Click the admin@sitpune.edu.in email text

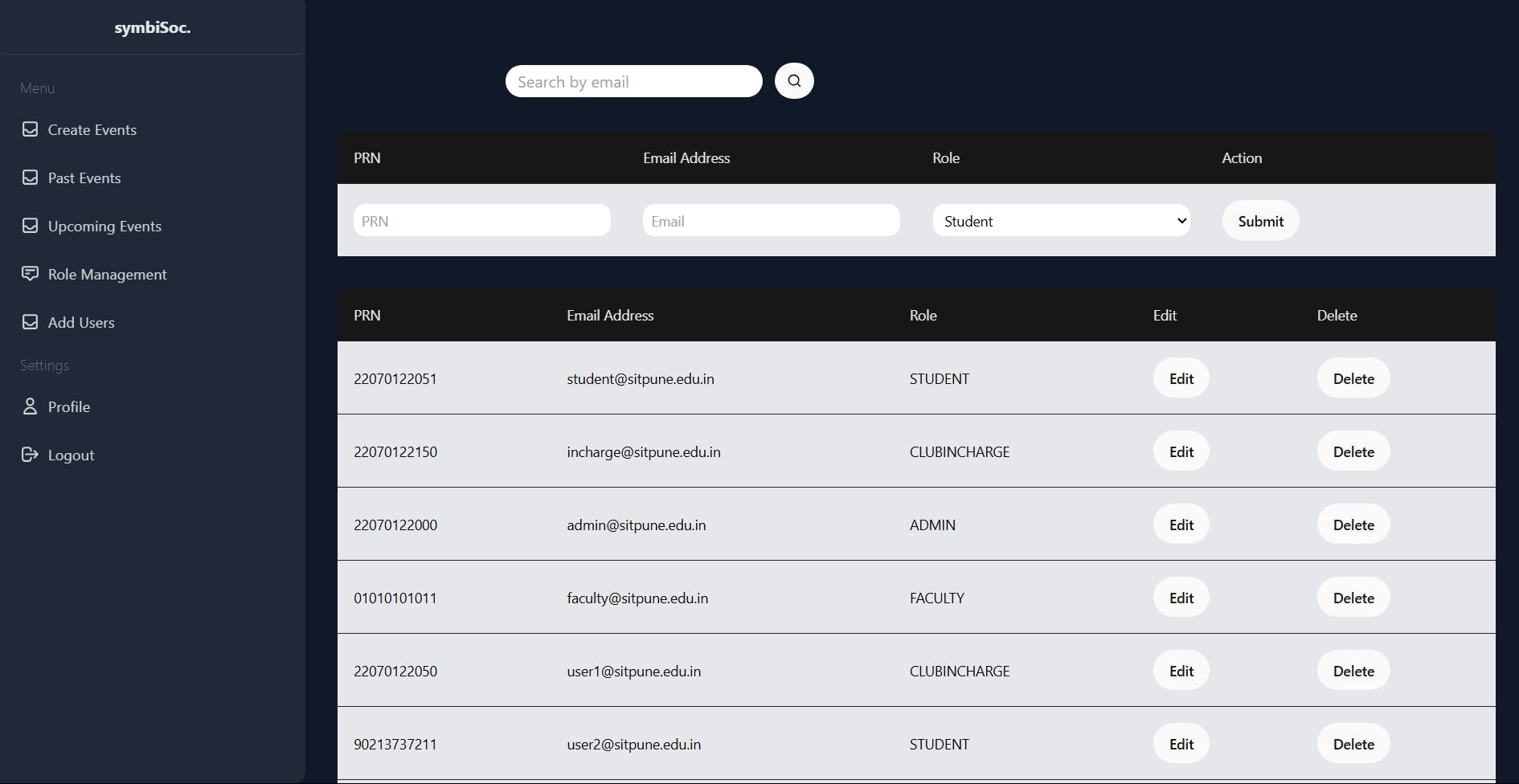(x=637, y=525)
